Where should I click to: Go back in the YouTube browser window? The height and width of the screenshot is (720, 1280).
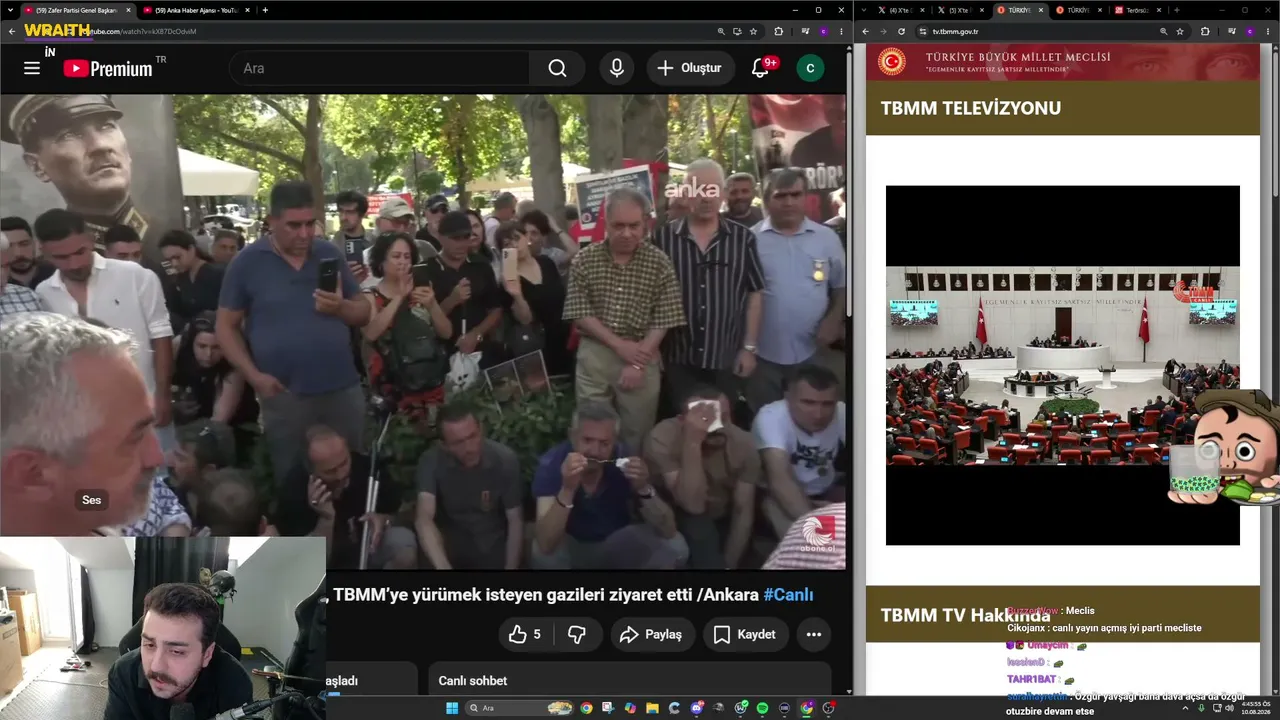pos(12,31)
